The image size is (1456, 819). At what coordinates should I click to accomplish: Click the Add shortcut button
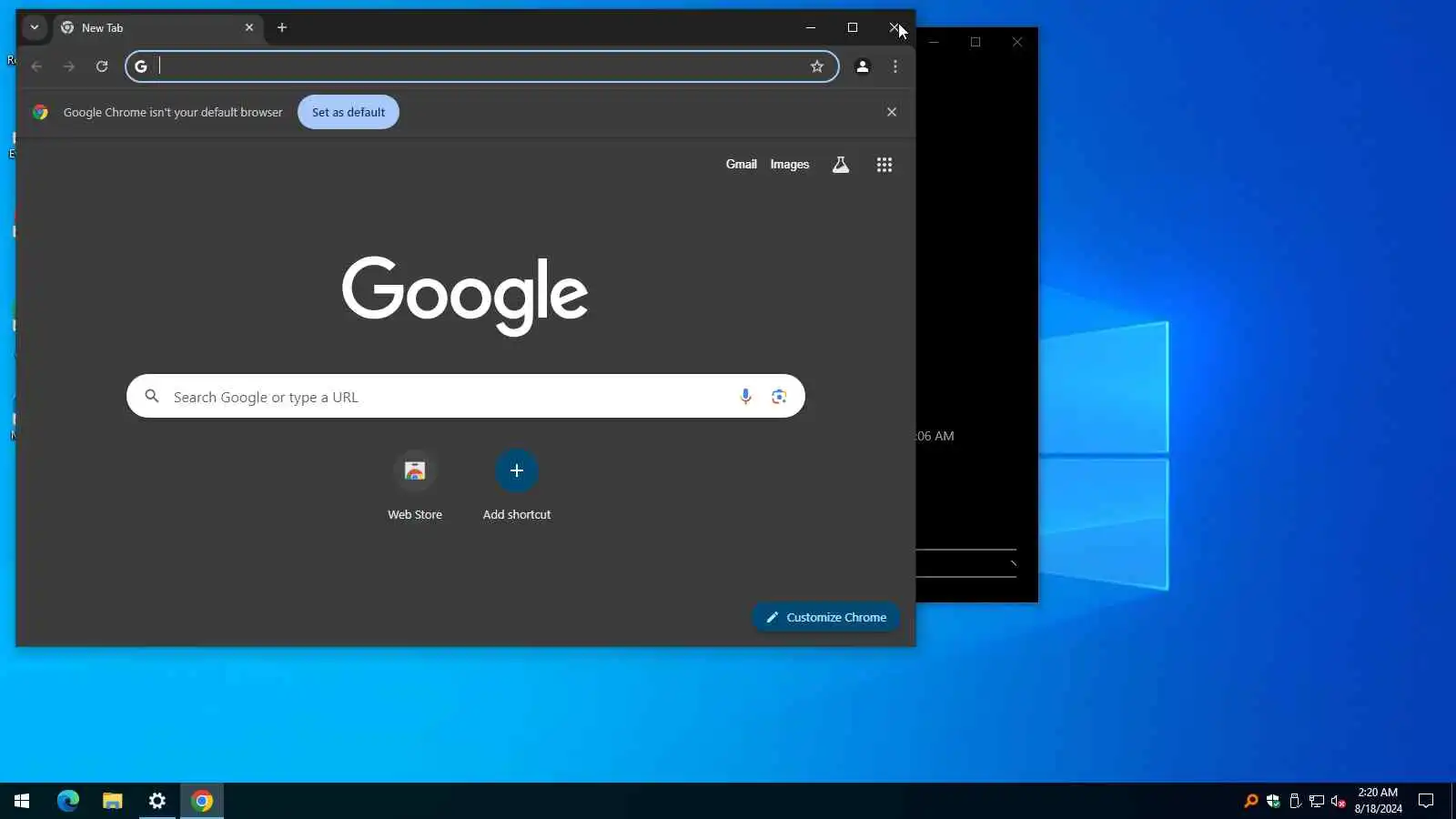tap(517, 486)
